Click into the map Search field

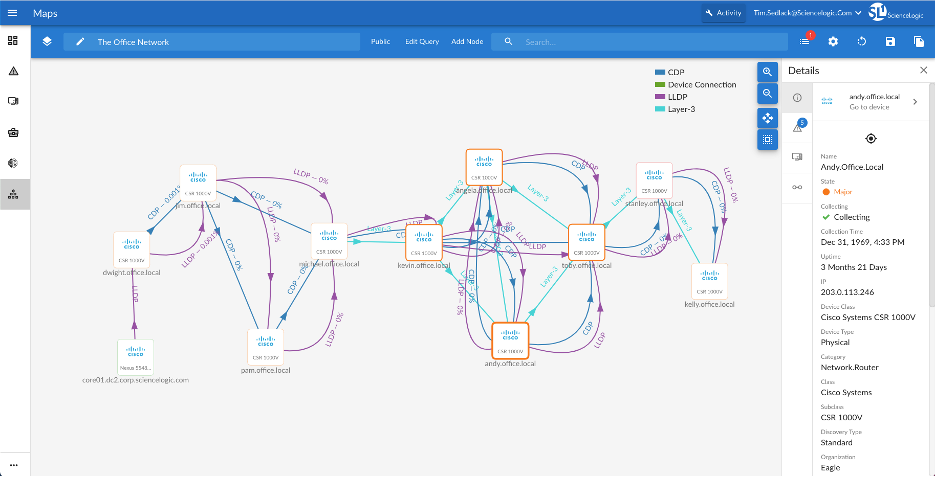pyautogui.click(x=639, y=42)
